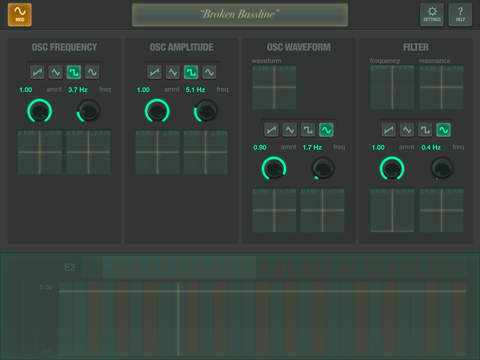
Task: Select sine LFO shape for OSC Waveform
Action: point(326,130)
